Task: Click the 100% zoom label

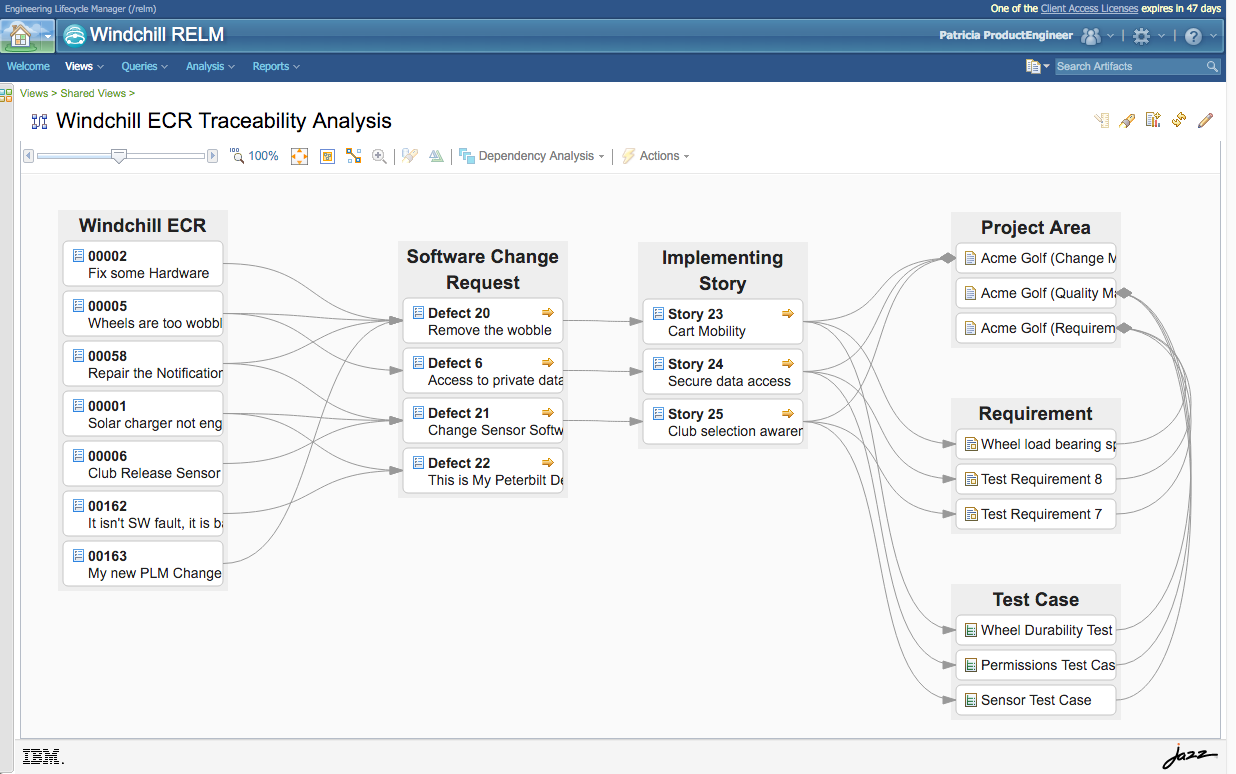Action: point(264,156)
